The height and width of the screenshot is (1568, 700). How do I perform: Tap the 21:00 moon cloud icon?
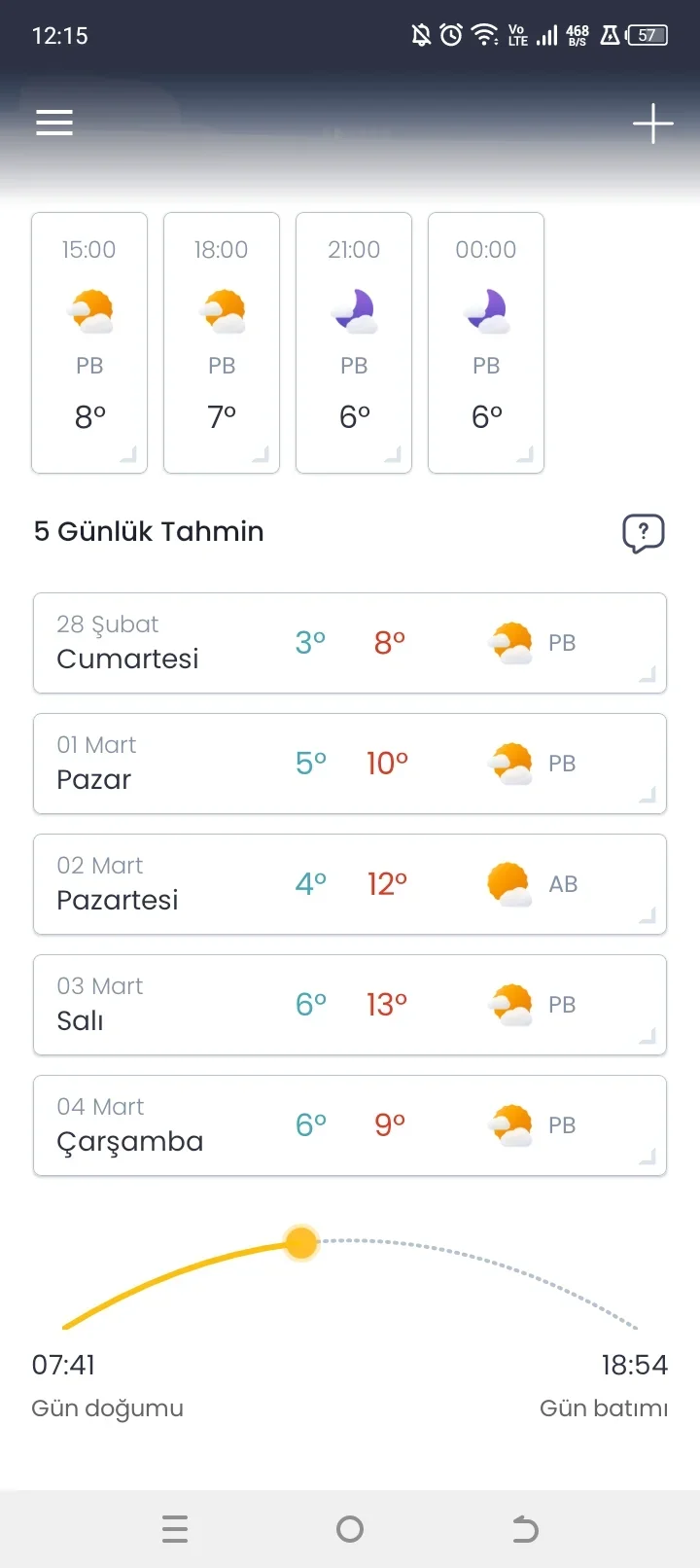(x=355, y=311)
